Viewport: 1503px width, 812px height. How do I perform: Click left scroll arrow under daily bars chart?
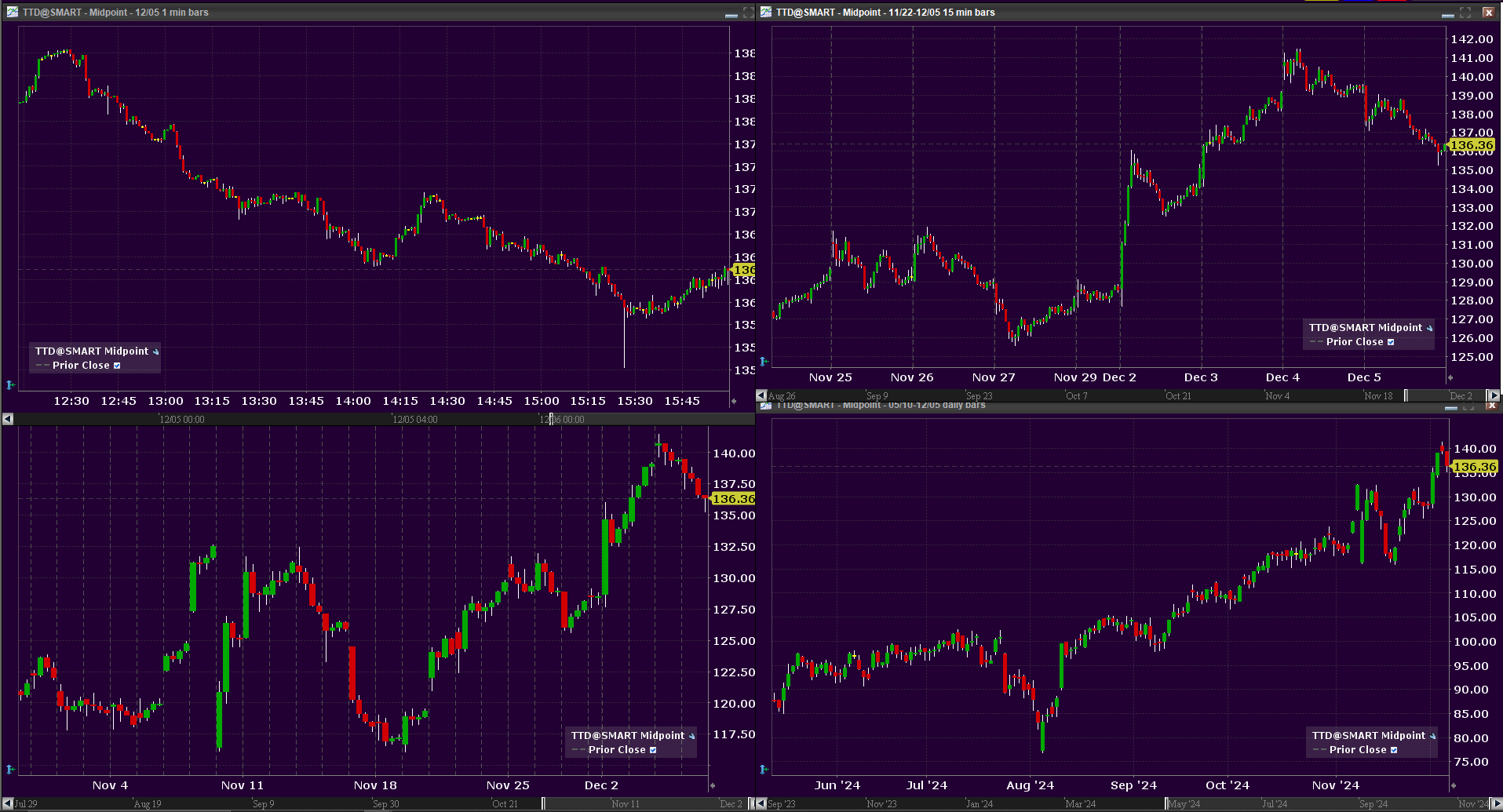(x=761, y=803)
